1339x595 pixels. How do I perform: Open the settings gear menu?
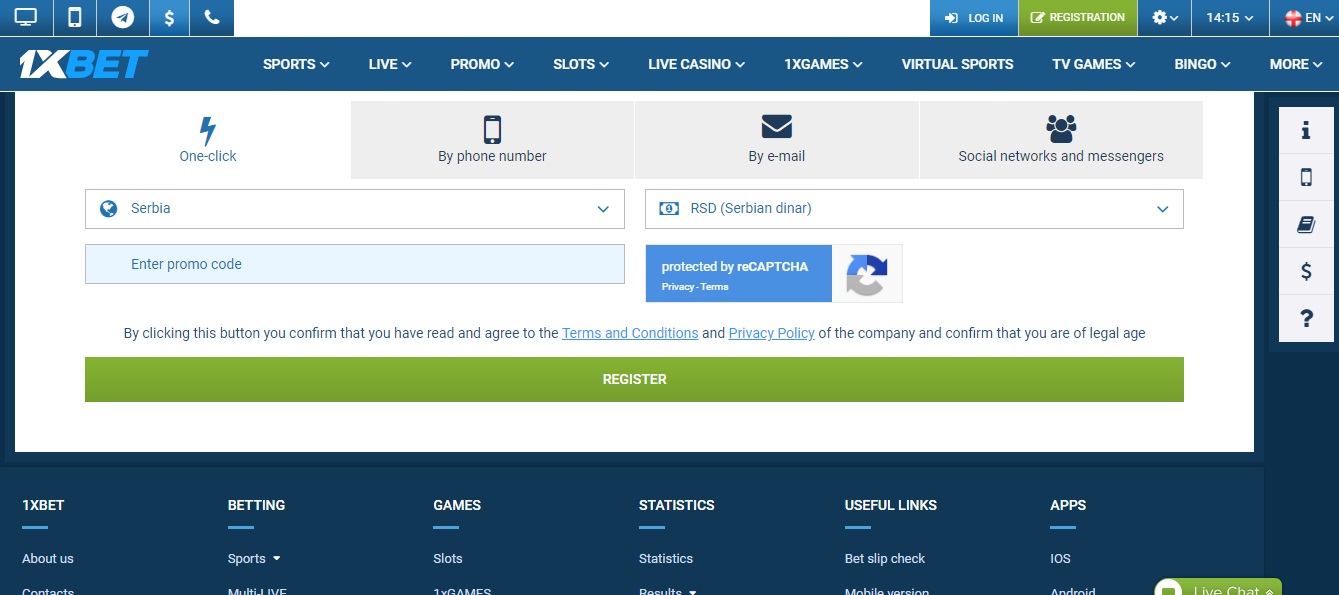point(1165,18)
